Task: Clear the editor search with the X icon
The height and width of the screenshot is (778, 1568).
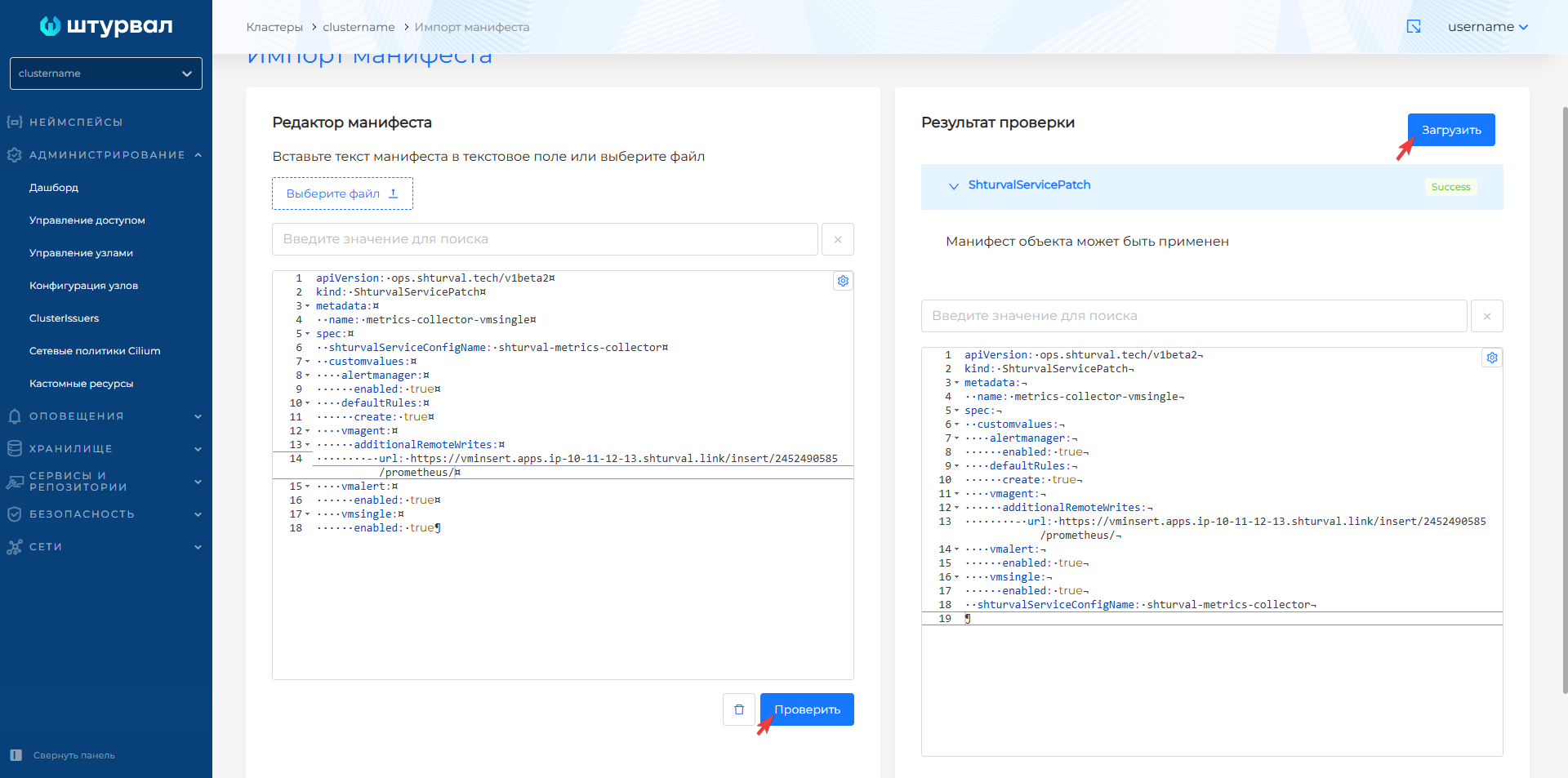Action: 838,238
